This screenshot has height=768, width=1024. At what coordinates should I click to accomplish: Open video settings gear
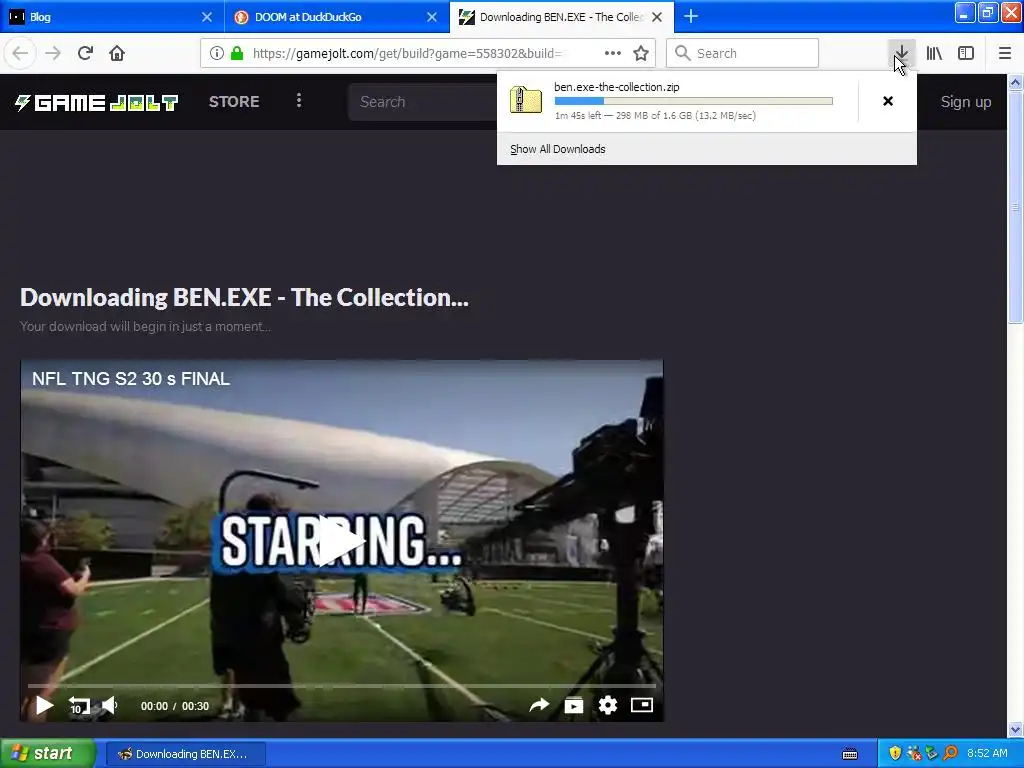[607, 705]
